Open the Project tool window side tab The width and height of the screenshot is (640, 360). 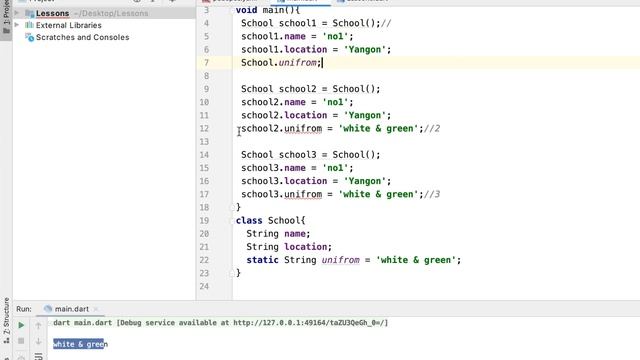click(6, 16)
